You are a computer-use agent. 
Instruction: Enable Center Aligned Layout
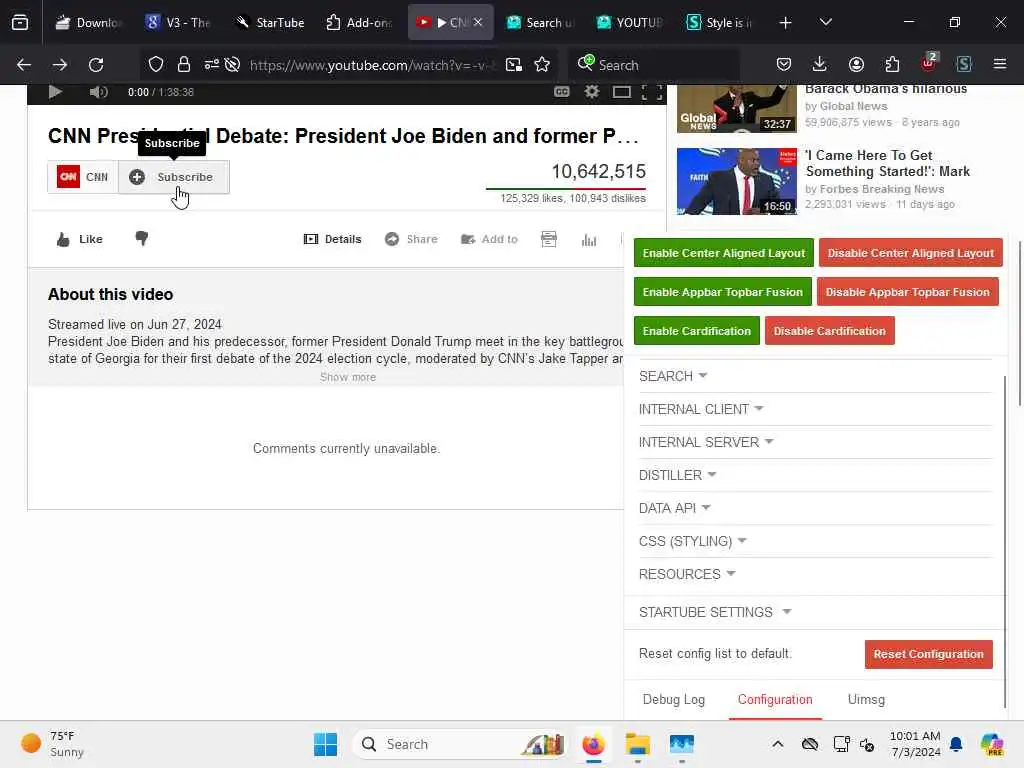(724, 253)
